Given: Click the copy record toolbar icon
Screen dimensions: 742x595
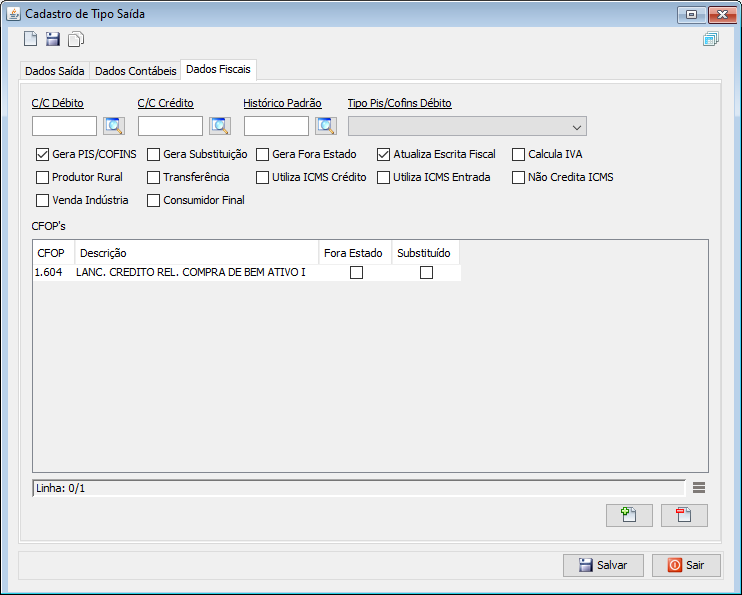Looking at the screenshot, I should pyautogui.click(x=76, y=39).
